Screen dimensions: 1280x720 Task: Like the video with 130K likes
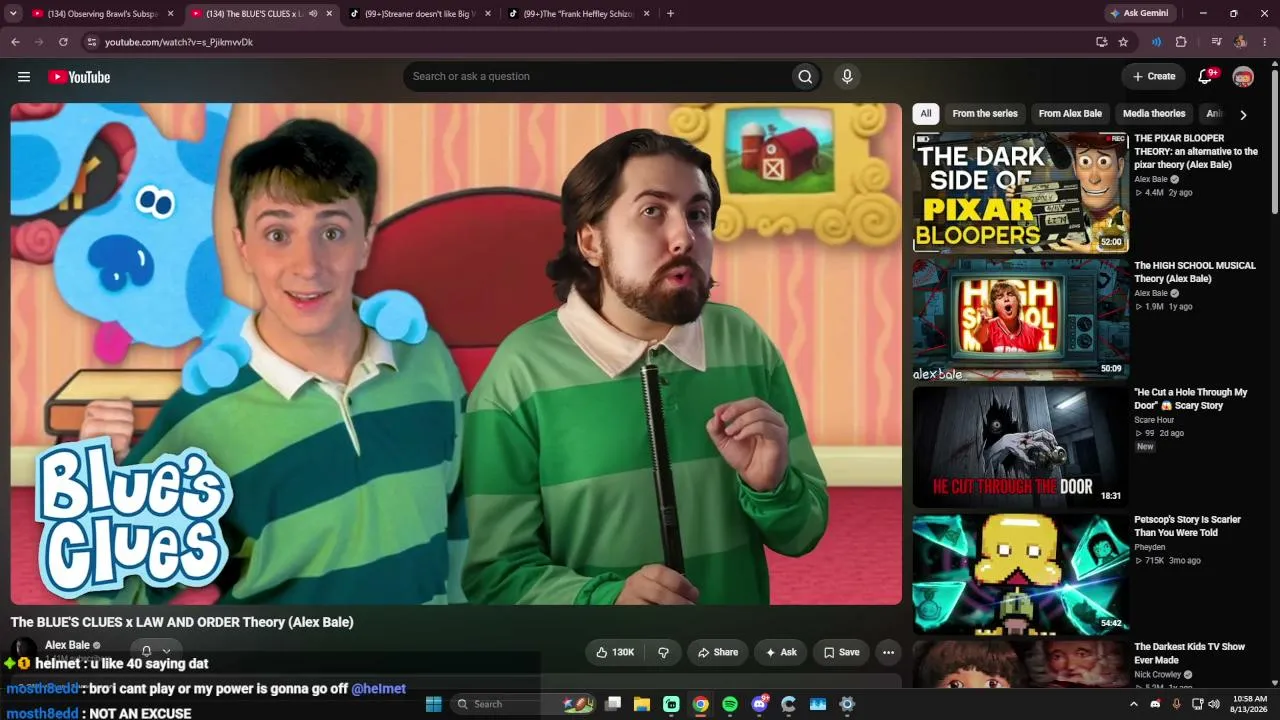615,653
